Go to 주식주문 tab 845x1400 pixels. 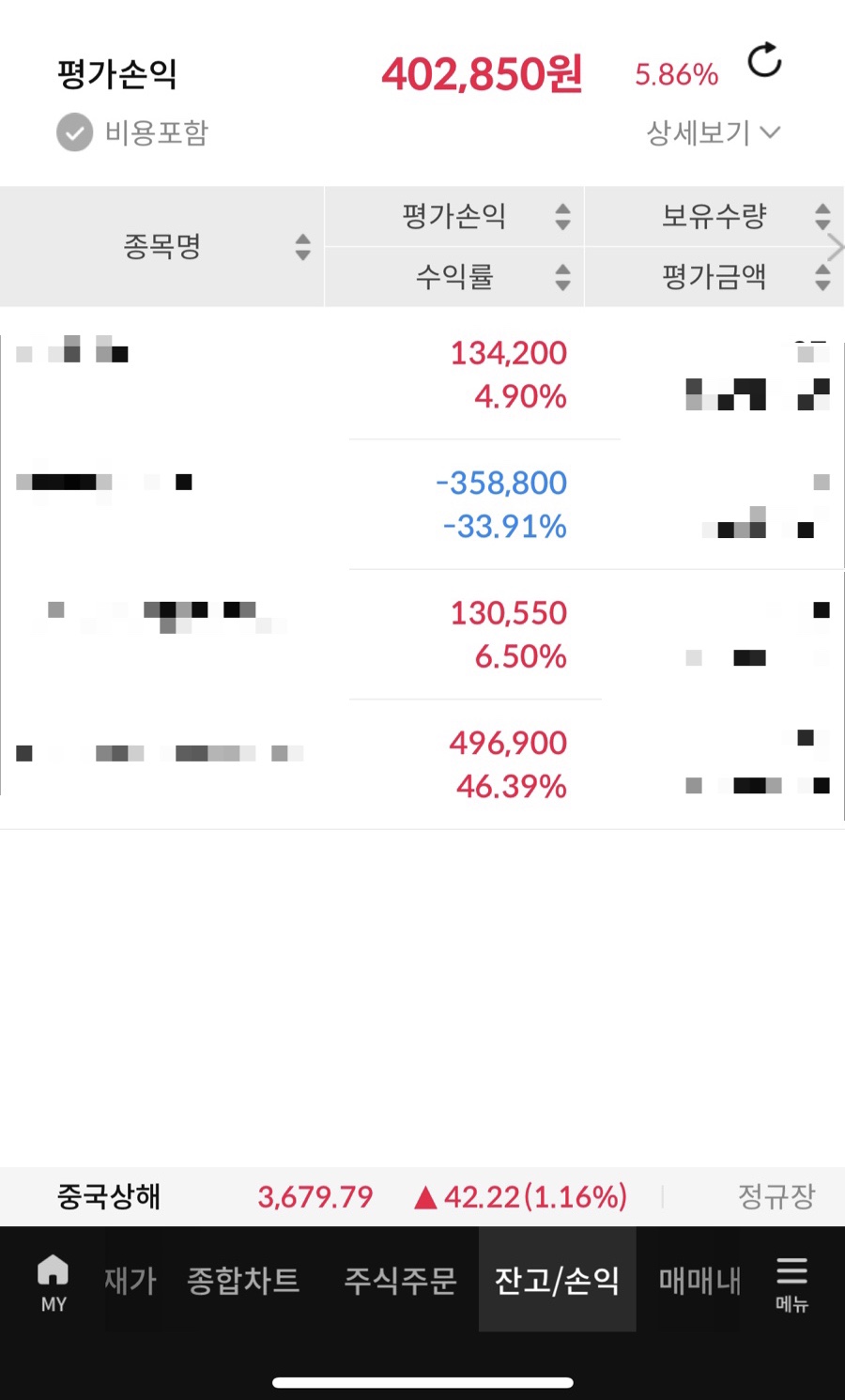(400, 1280)
